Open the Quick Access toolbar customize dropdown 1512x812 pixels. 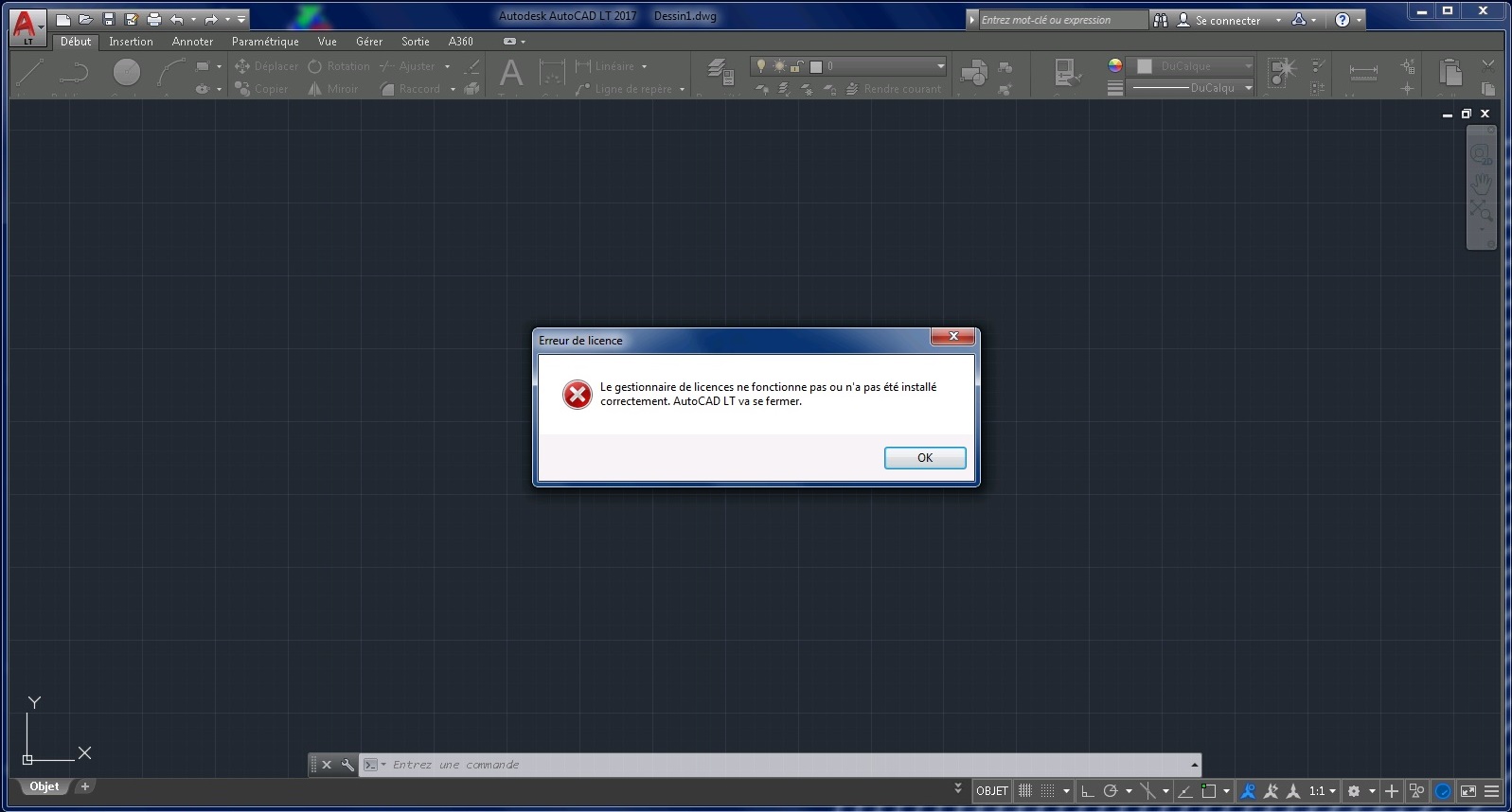click(x=241, y=19)
